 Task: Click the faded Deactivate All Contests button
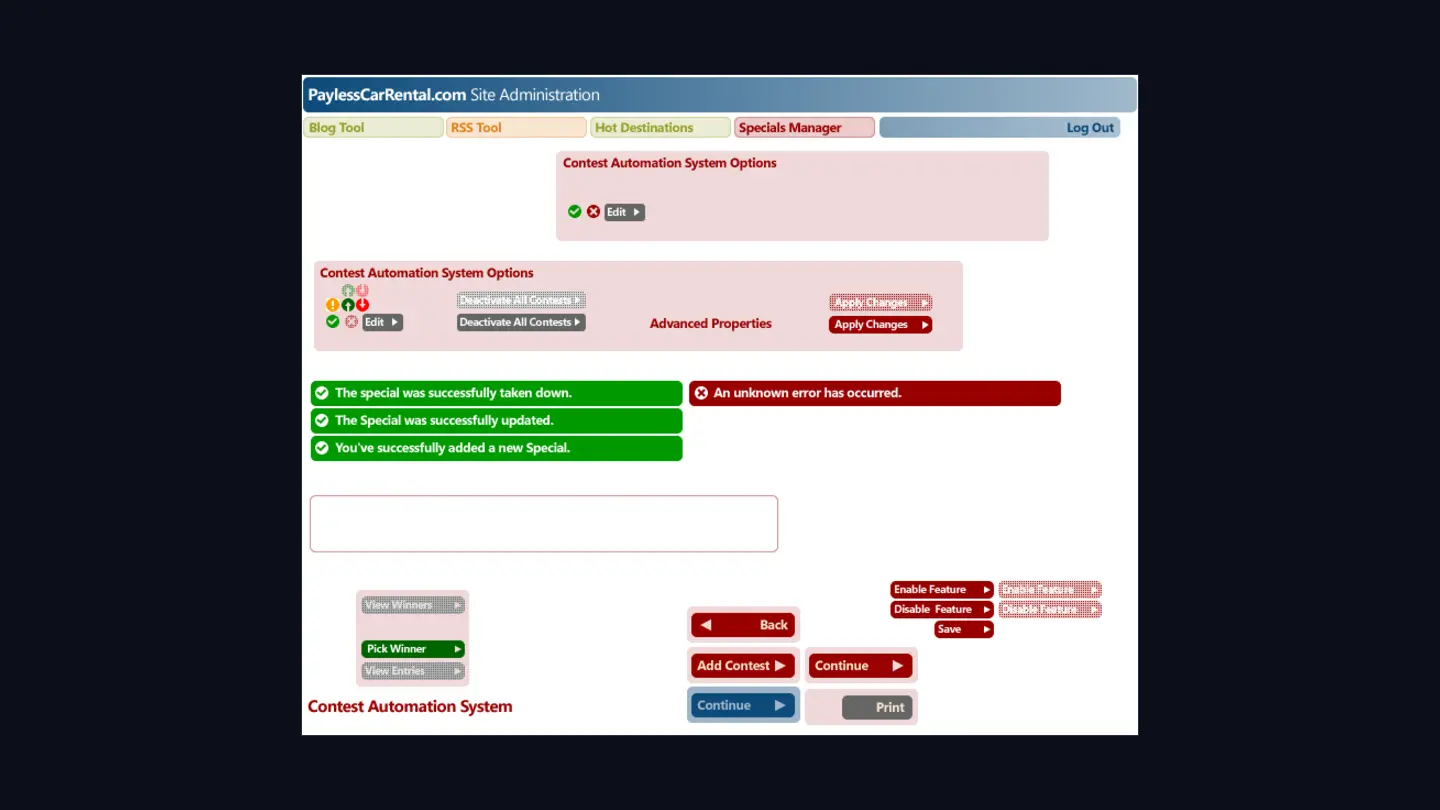tap(521, 300)
